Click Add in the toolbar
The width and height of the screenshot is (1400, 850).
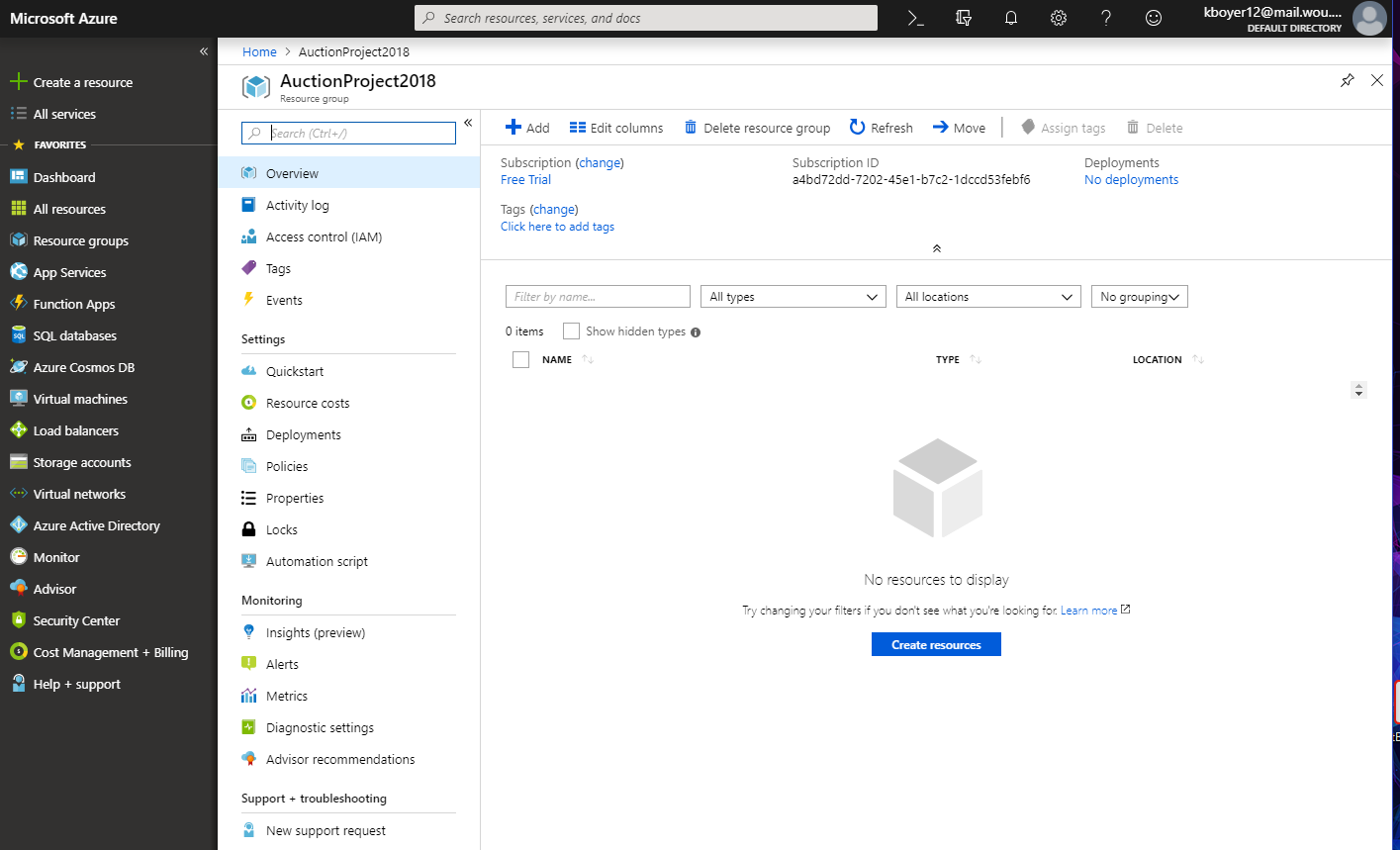pos(527,128)
